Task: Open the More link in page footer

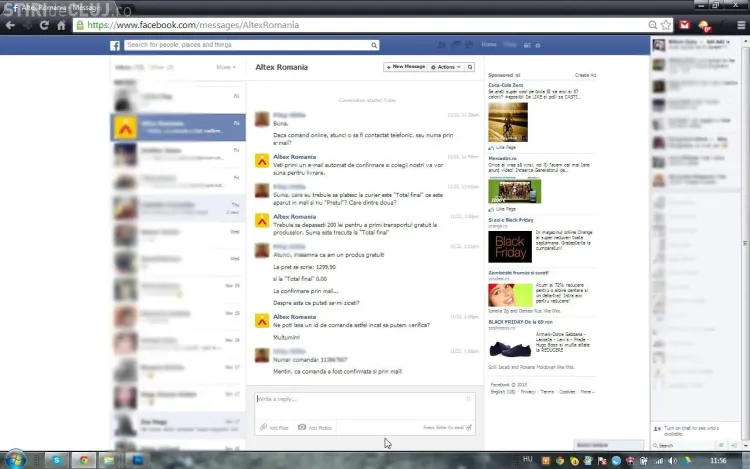Action: pyautogui.click(x=587, y=392)
